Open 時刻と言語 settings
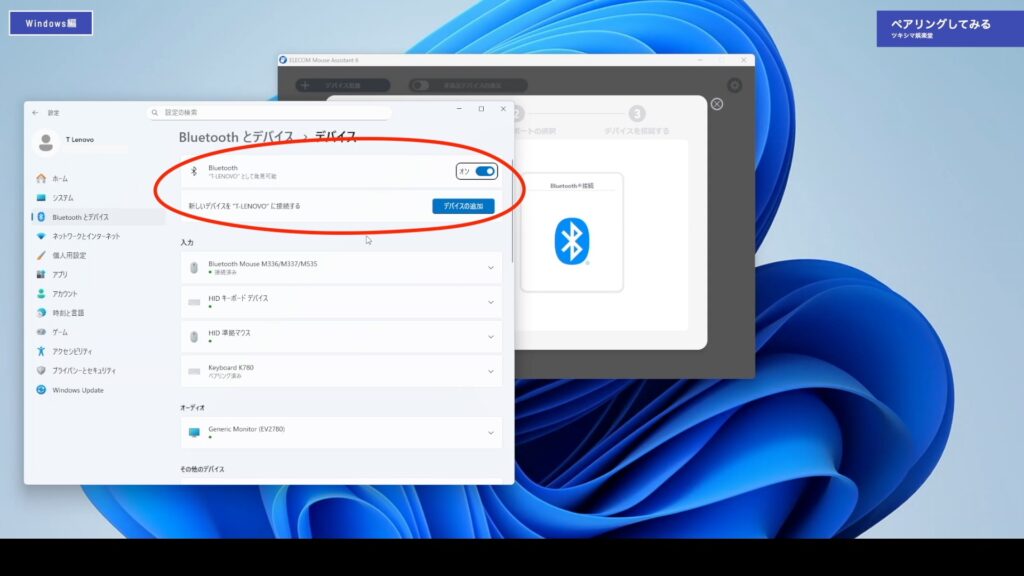Screen dimensions: 1024x576 point(68,313)
